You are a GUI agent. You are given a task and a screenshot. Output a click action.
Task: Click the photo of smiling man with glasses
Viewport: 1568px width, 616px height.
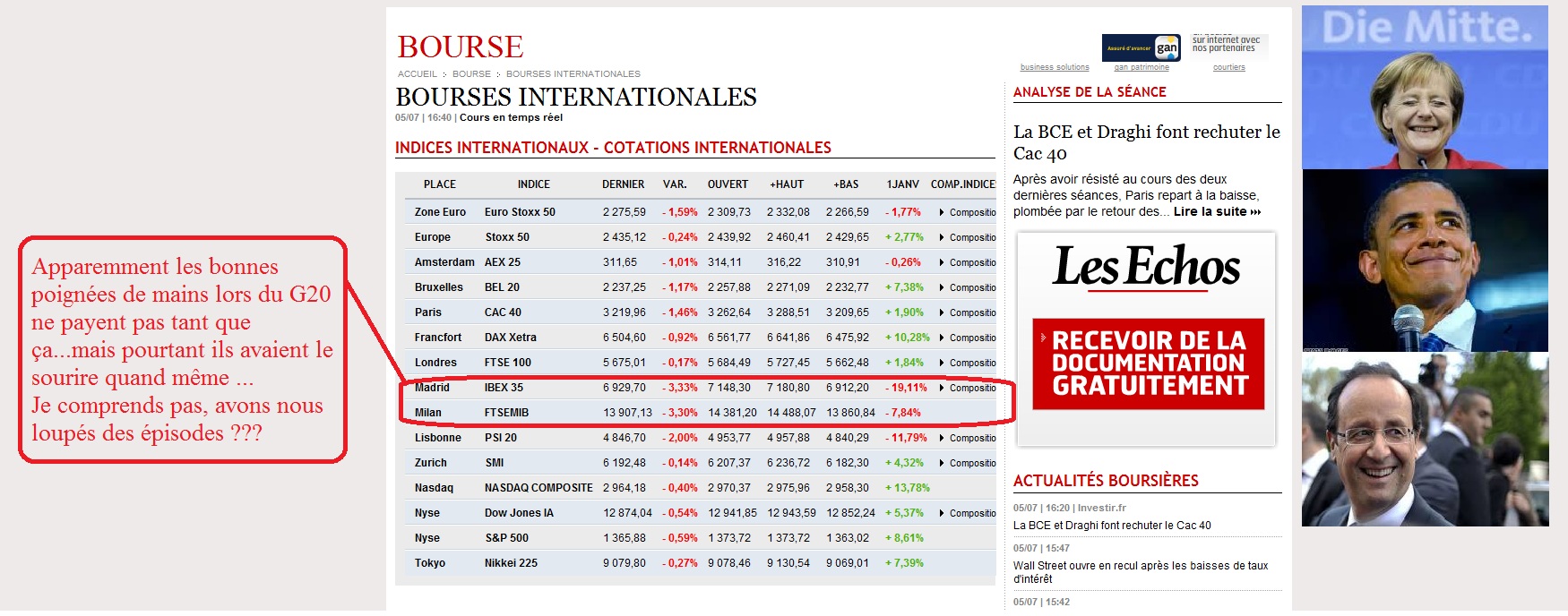[1425, 440]
